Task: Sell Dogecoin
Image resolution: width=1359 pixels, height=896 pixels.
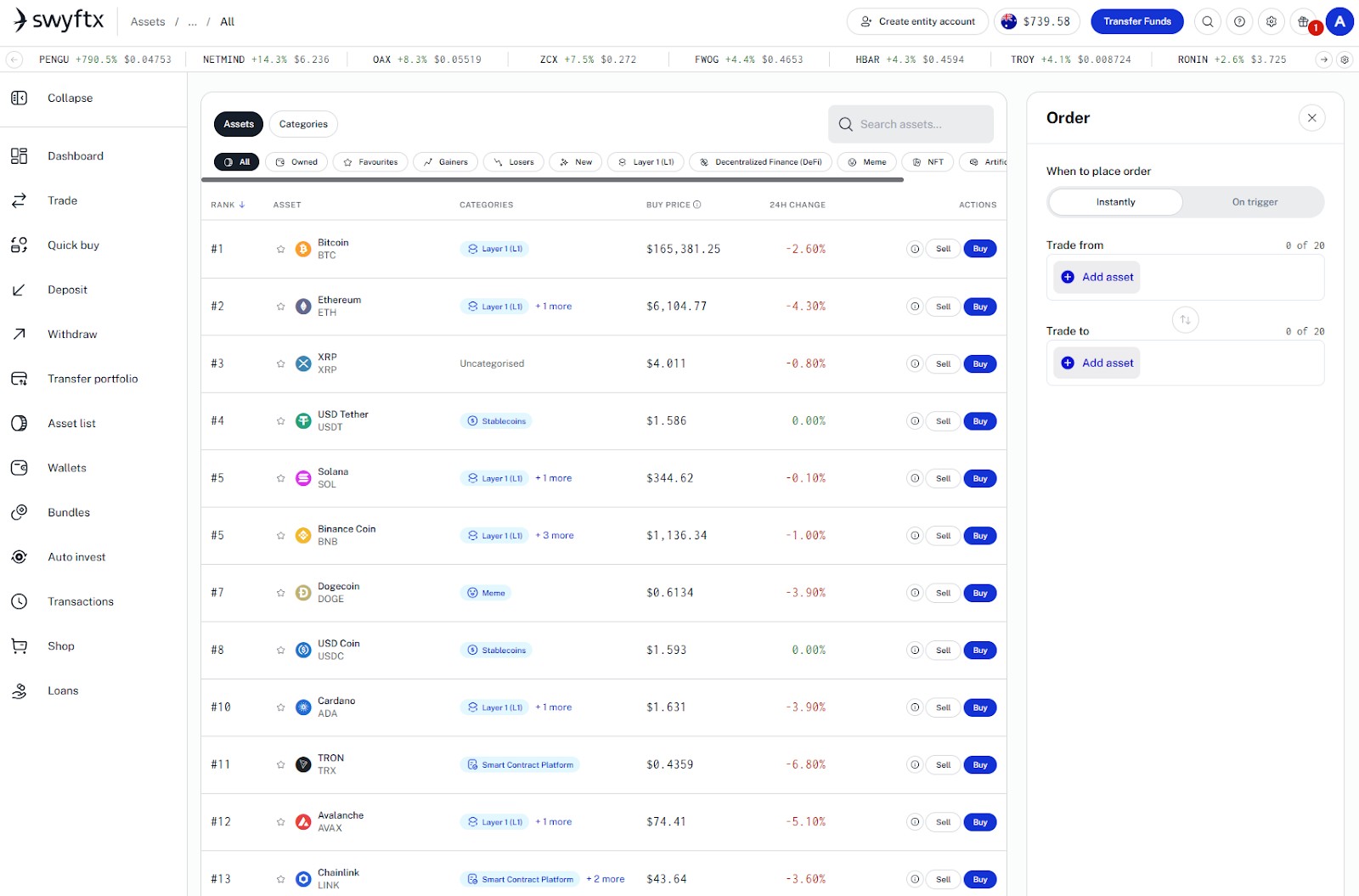Action: 943,593
